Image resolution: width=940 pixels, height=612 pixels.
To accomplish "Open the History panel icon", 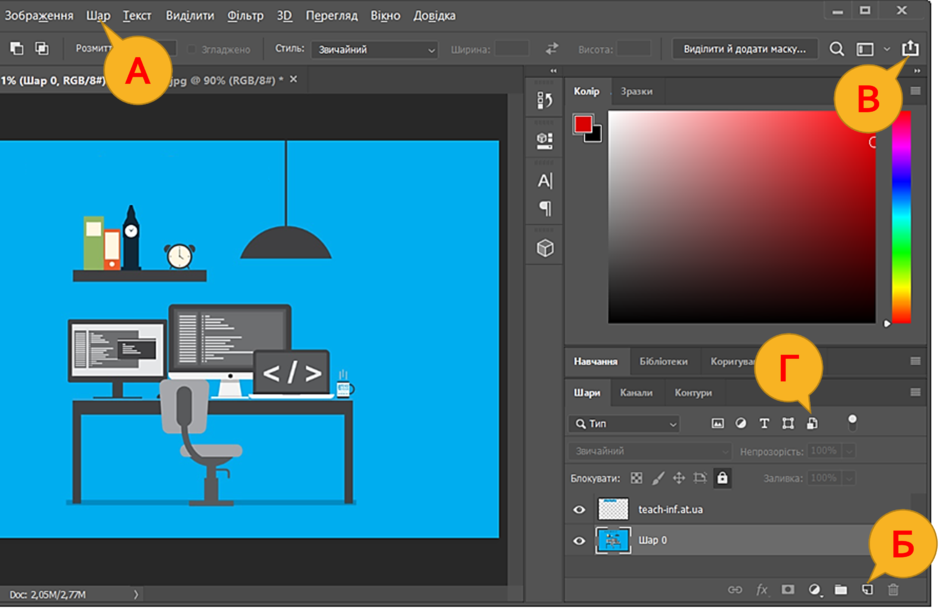I will 545,100.
